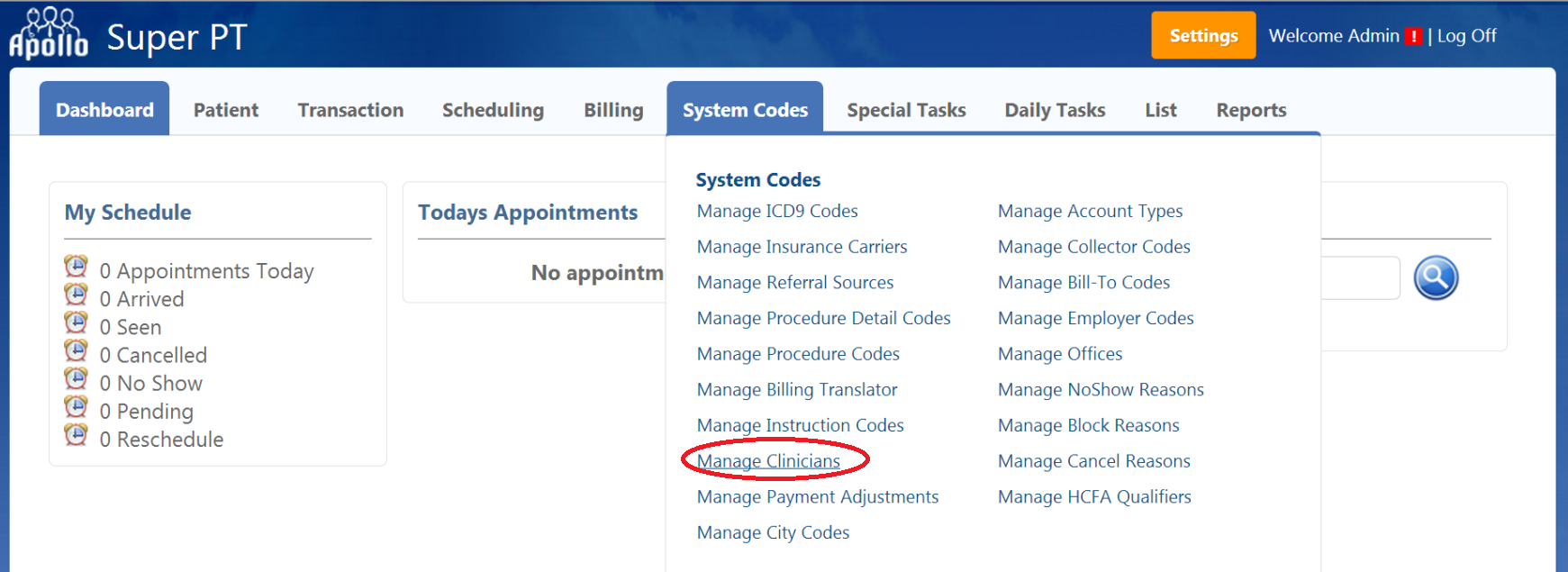Go to Manage Offices
1568x572 pixels.
pyautogui.click(x=1060, y=354)
